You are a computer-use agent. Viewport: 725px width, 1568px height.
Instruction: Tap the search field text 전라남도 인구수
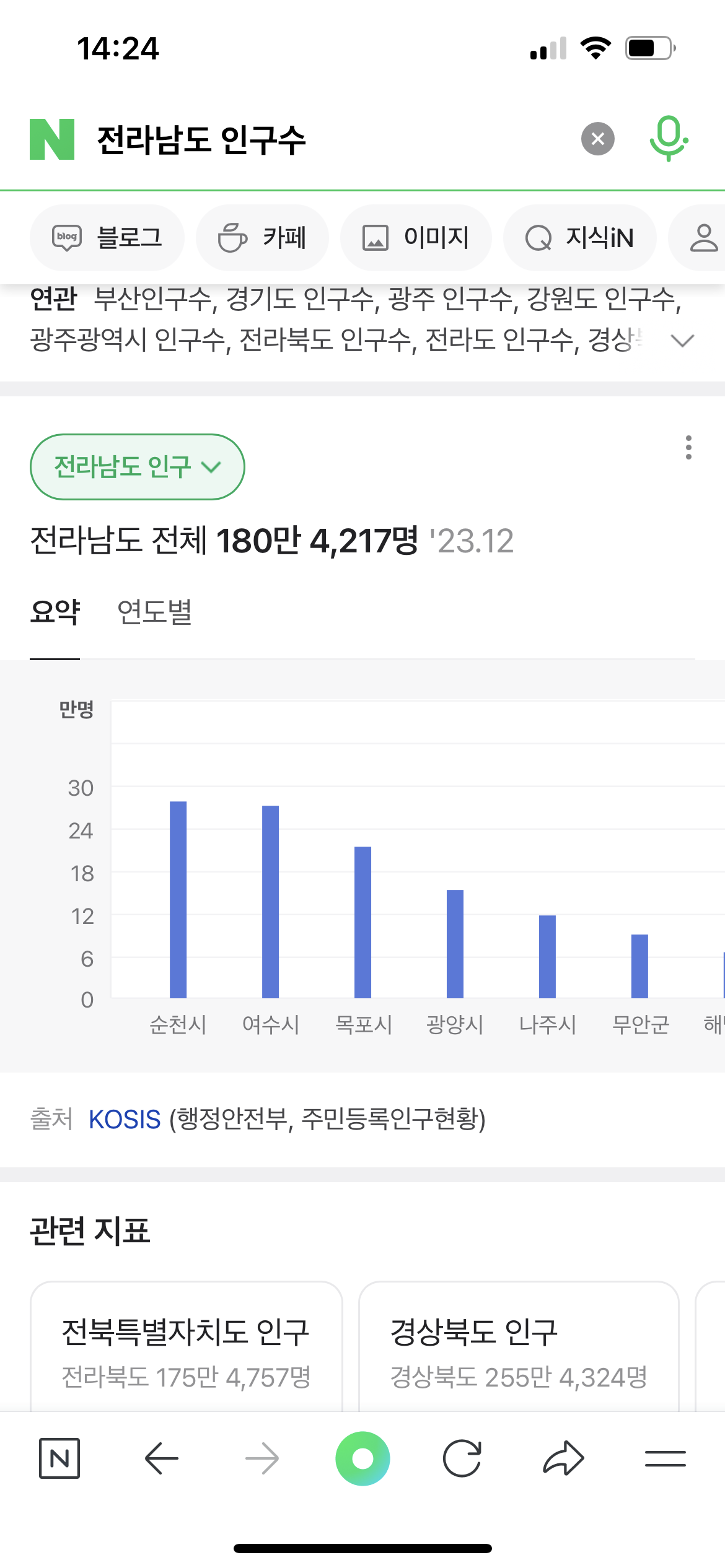201,139
